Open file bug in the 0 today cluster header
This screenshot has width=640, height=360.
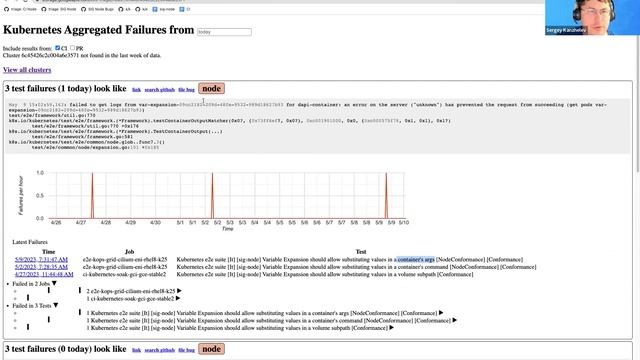[187, 350]
